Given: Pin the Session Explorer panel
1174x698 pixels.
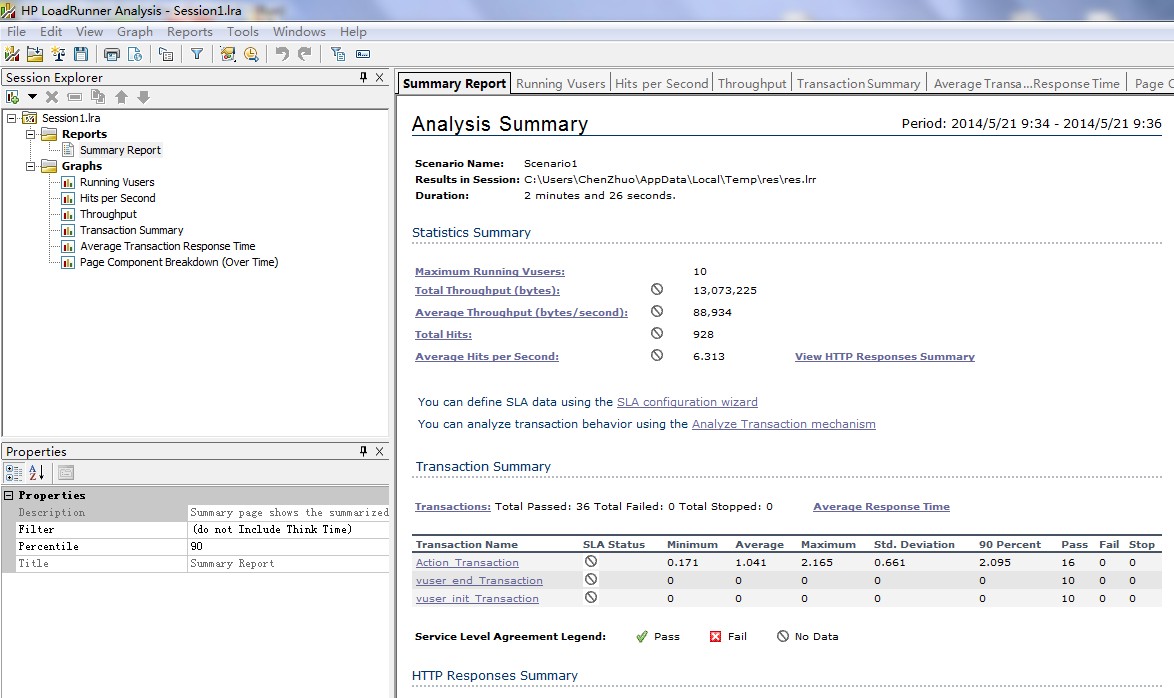Looking at the screenshot, I should pos(363,77).
